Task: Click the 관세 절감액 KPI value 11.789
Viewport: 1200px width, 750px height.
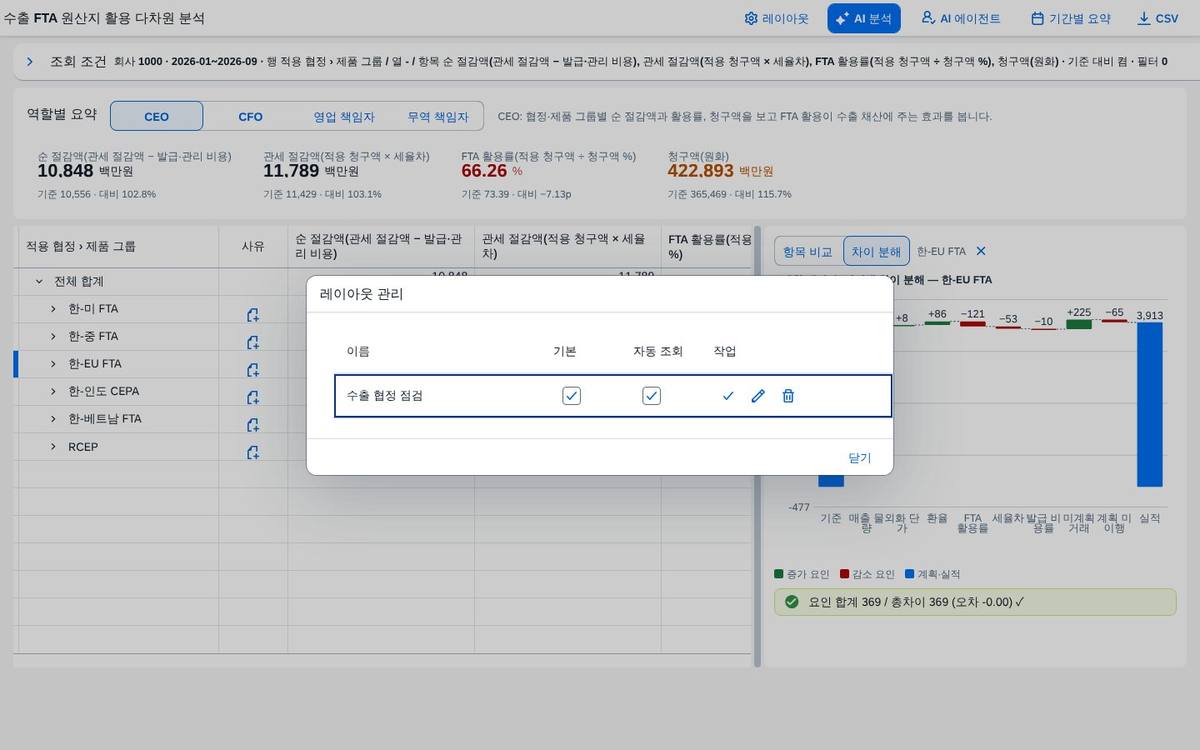Action: (291, 171)
